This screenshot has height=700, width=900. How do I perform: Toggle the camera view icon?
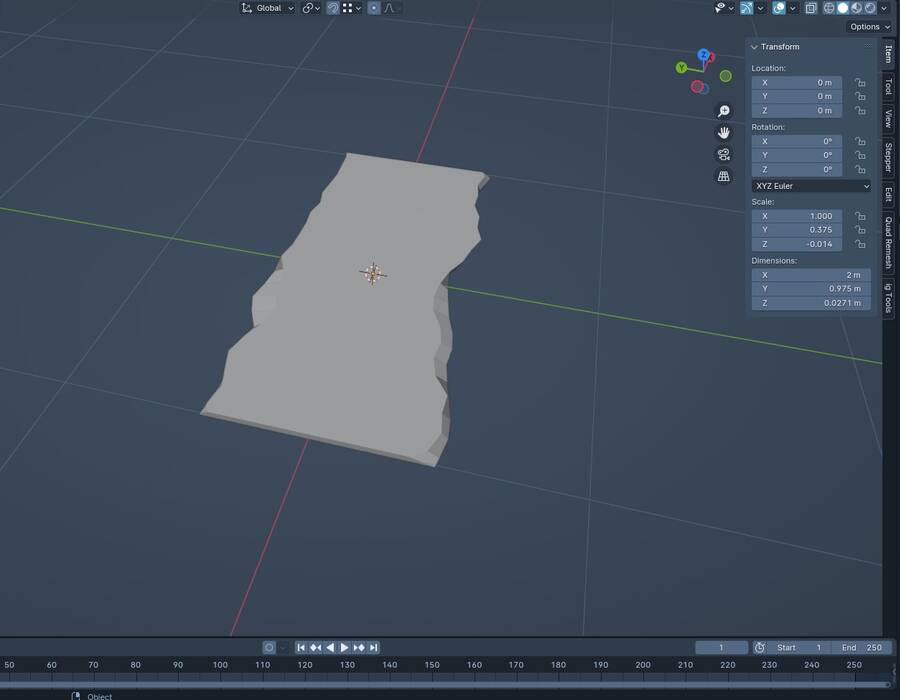point(724,154)
